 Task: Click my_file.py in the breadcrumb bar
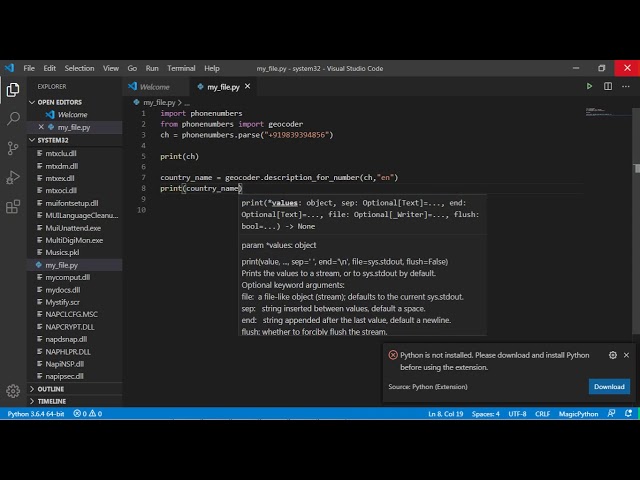[x=159, y=102]
